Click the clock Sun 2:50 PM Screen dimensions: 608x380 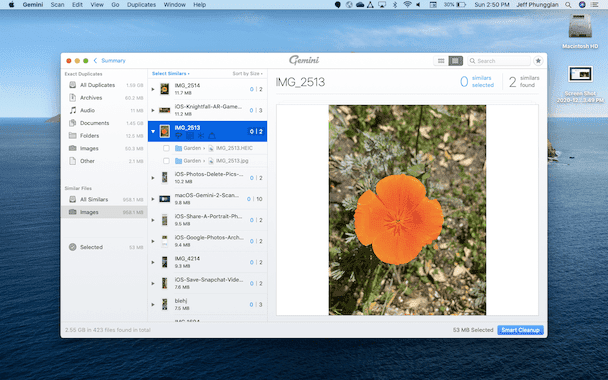pos(492,5)
